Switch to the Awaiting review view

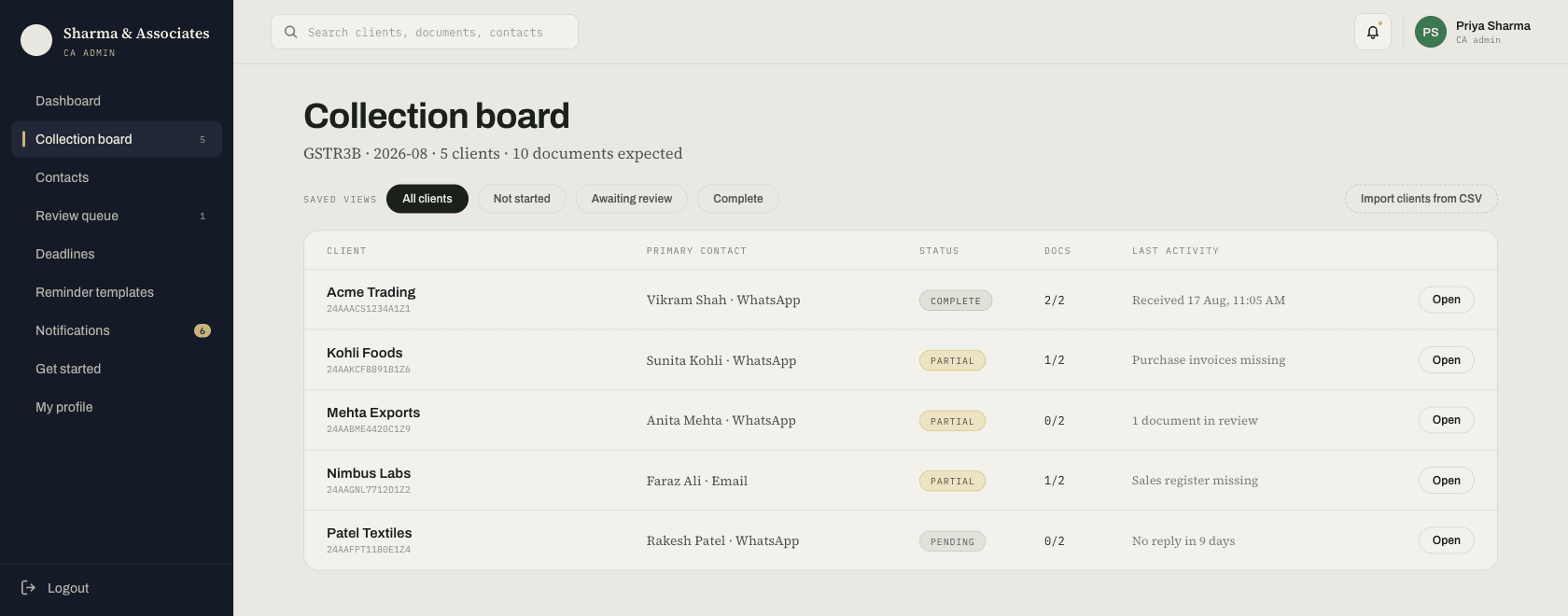632,199
